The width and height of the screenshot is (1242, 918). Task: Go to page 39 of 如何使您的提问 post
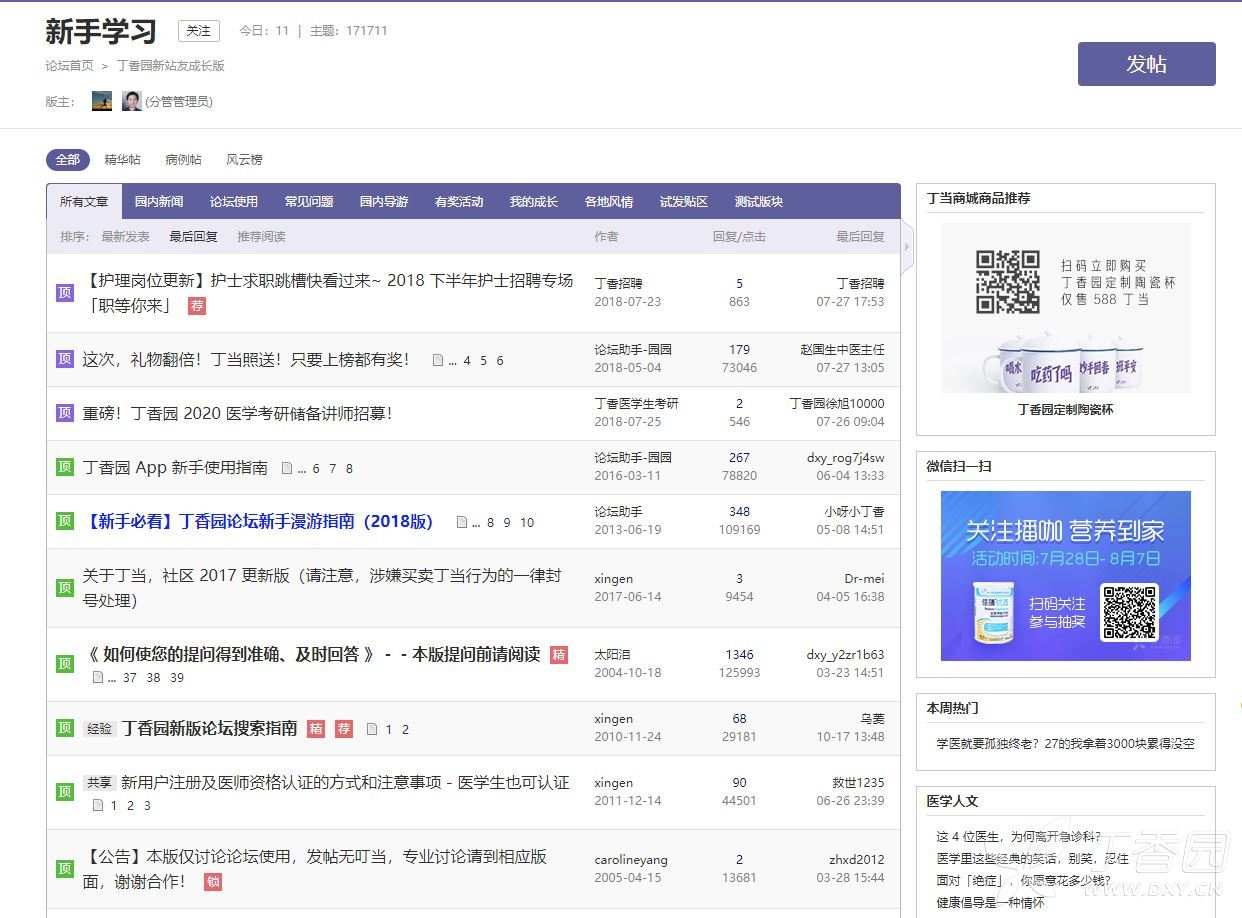coord(177,677)
